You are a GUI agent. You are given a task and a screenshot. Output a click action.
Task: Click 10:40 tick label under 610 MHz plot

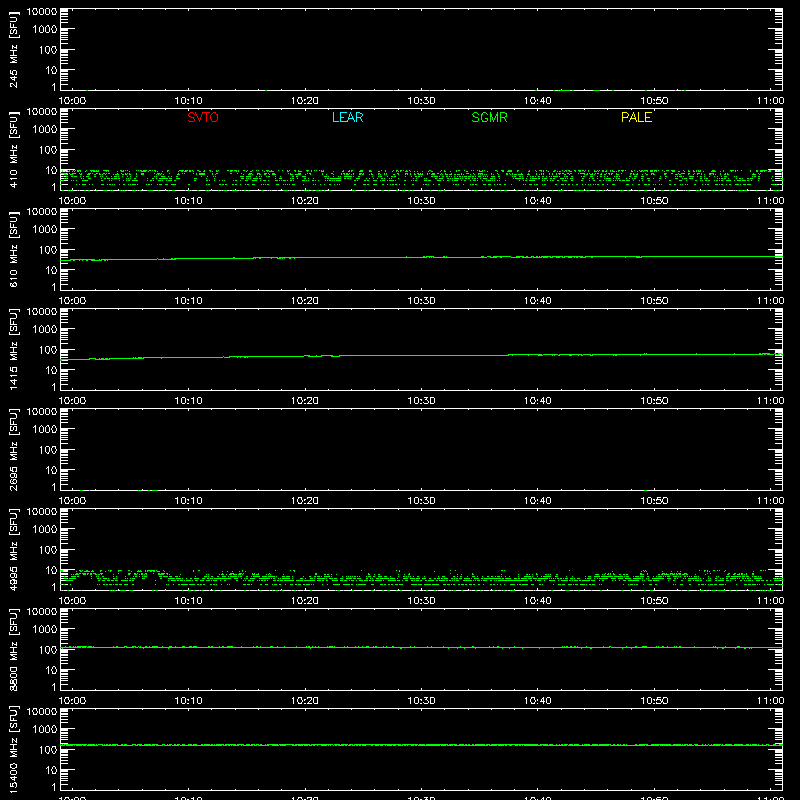pyautogui.click(x=537, y=301)
